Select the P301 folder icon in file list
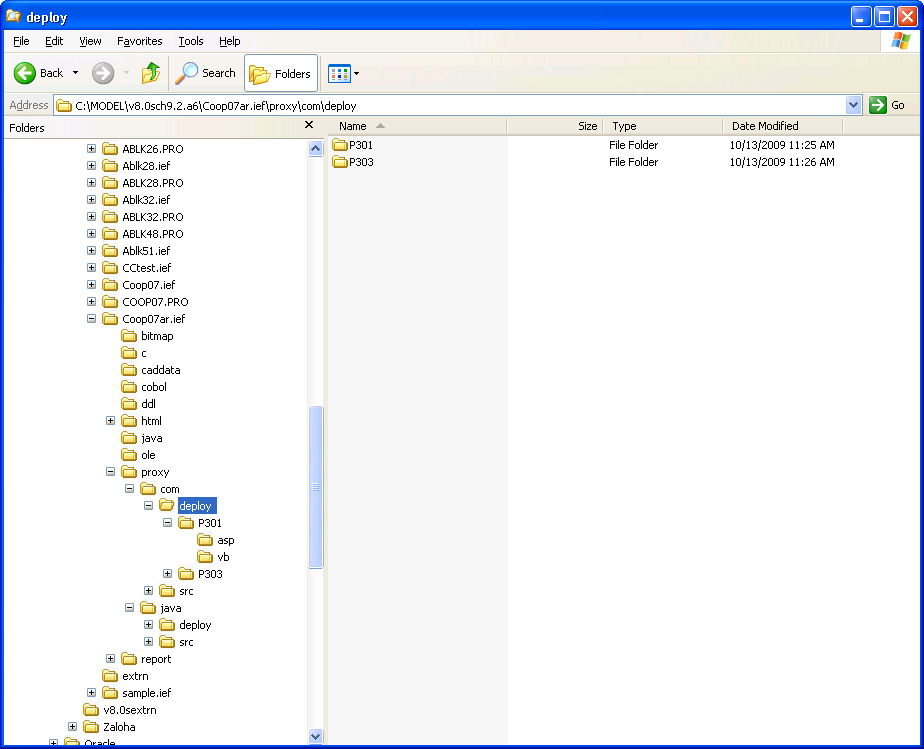 pos(340,145)
